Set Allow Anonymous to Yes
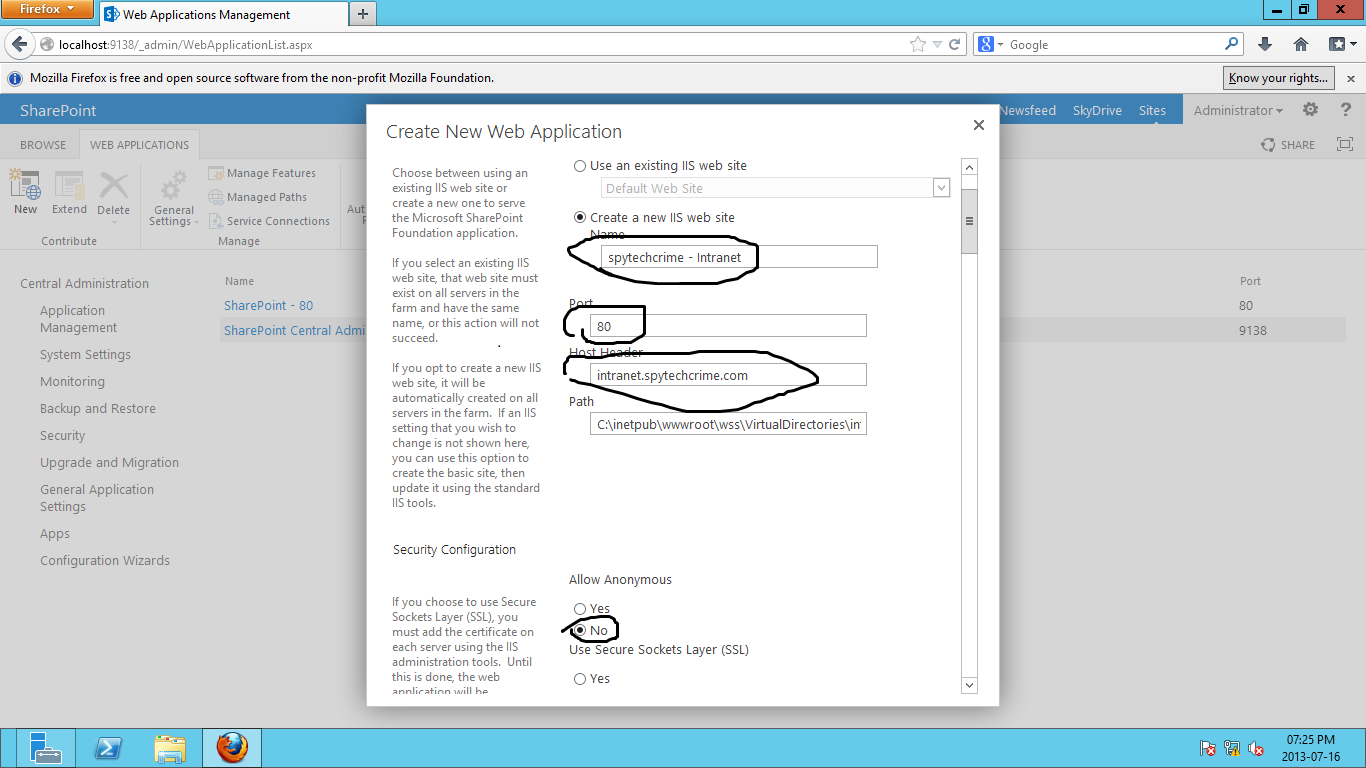Viewport: 1366px width, 768px height. coord(580,609)
